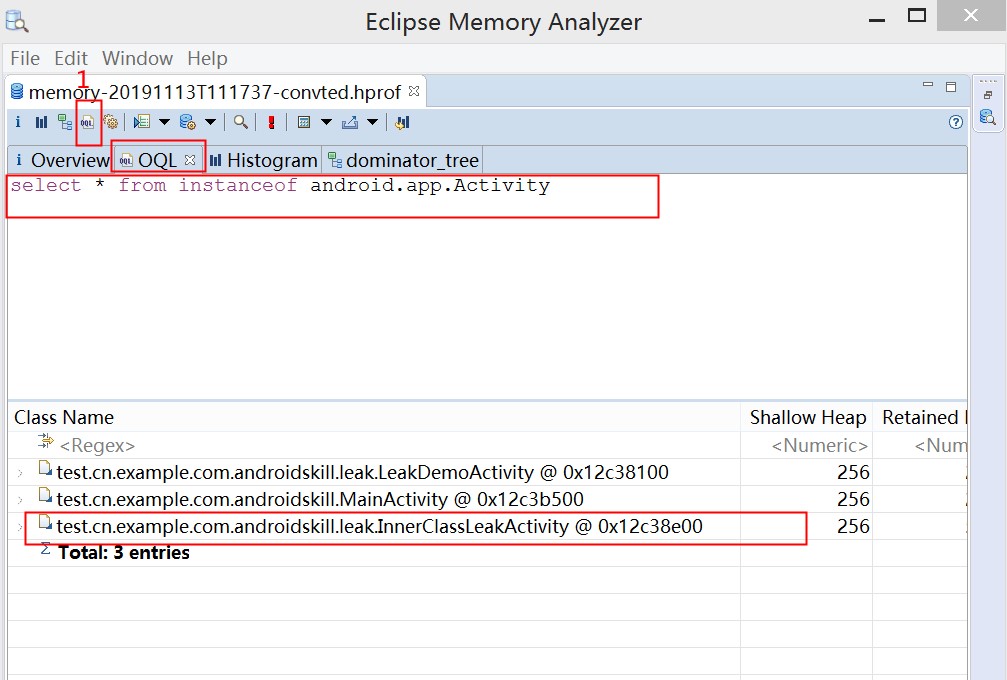This screenshot has height=680, width=1007.
Task: Click the 256 shallow heap value for InnerClassLeakActivity
Action: point(853,527)
